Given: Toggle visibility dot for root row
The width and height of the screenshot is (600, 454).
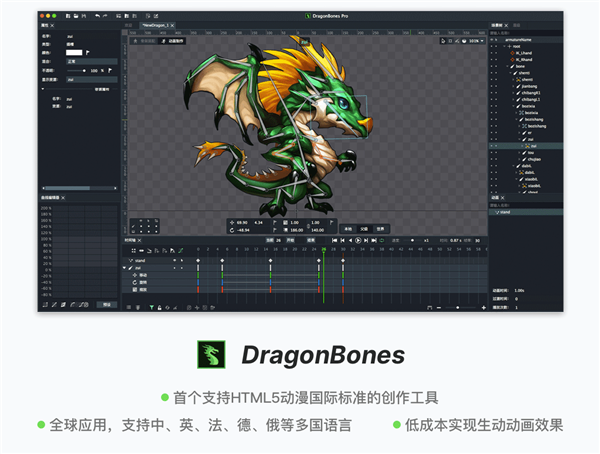Looking at the screenshot, I should [492, 46].
